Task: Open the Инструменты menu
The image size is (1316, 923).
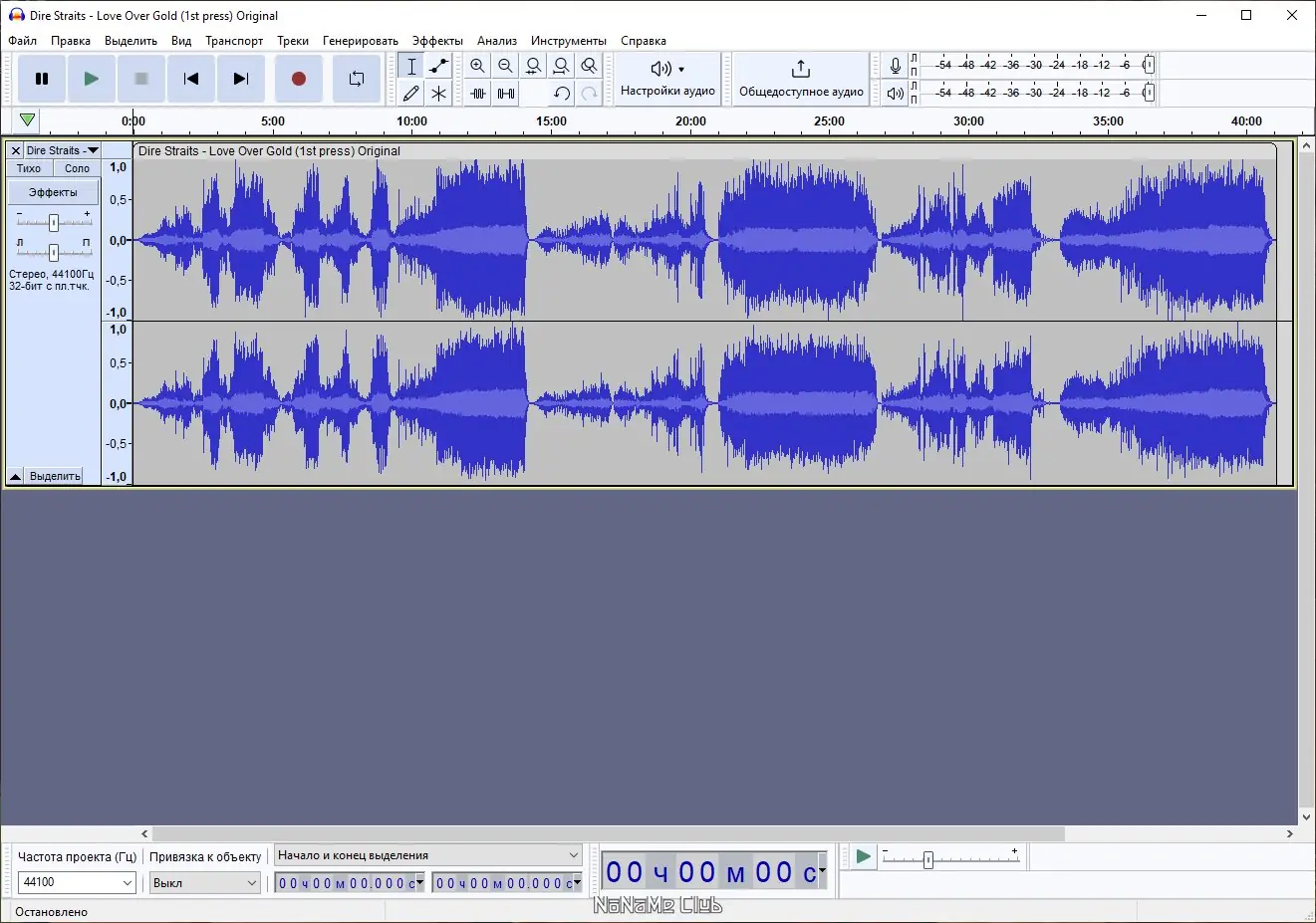Action: click(568, 41)
